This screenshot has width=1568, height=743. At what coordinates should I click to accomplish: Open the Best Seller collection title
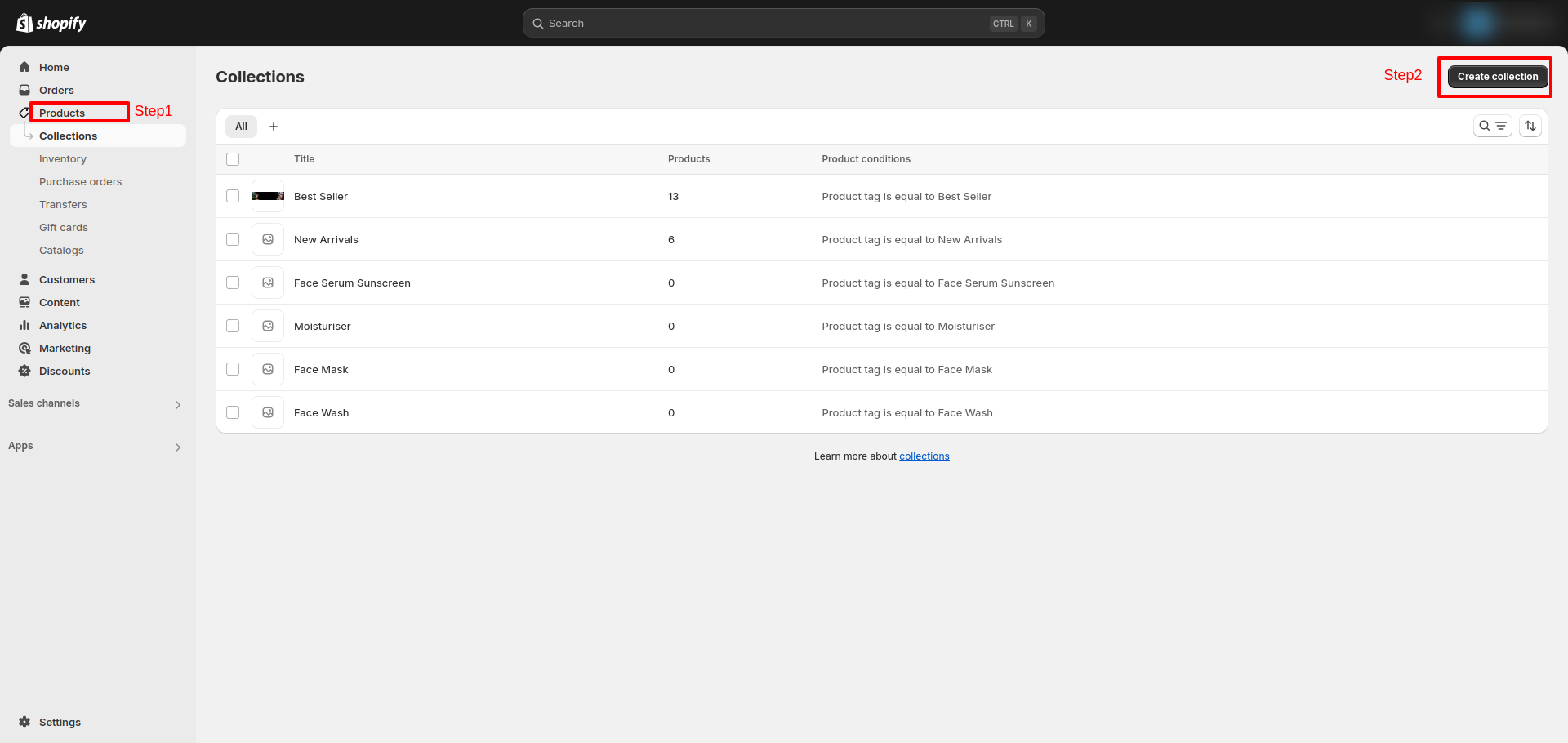(x=320, y=196)
